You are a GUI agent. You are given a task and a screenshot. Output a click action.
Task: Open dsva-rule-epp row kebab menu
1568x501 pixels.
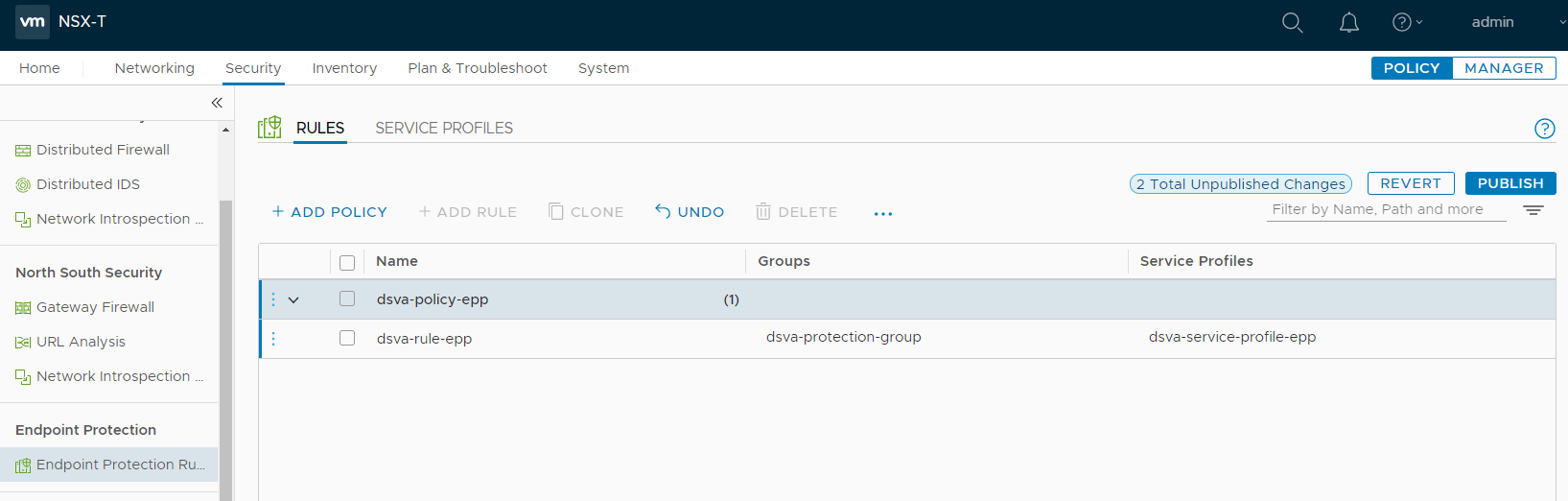coord(273,339)
